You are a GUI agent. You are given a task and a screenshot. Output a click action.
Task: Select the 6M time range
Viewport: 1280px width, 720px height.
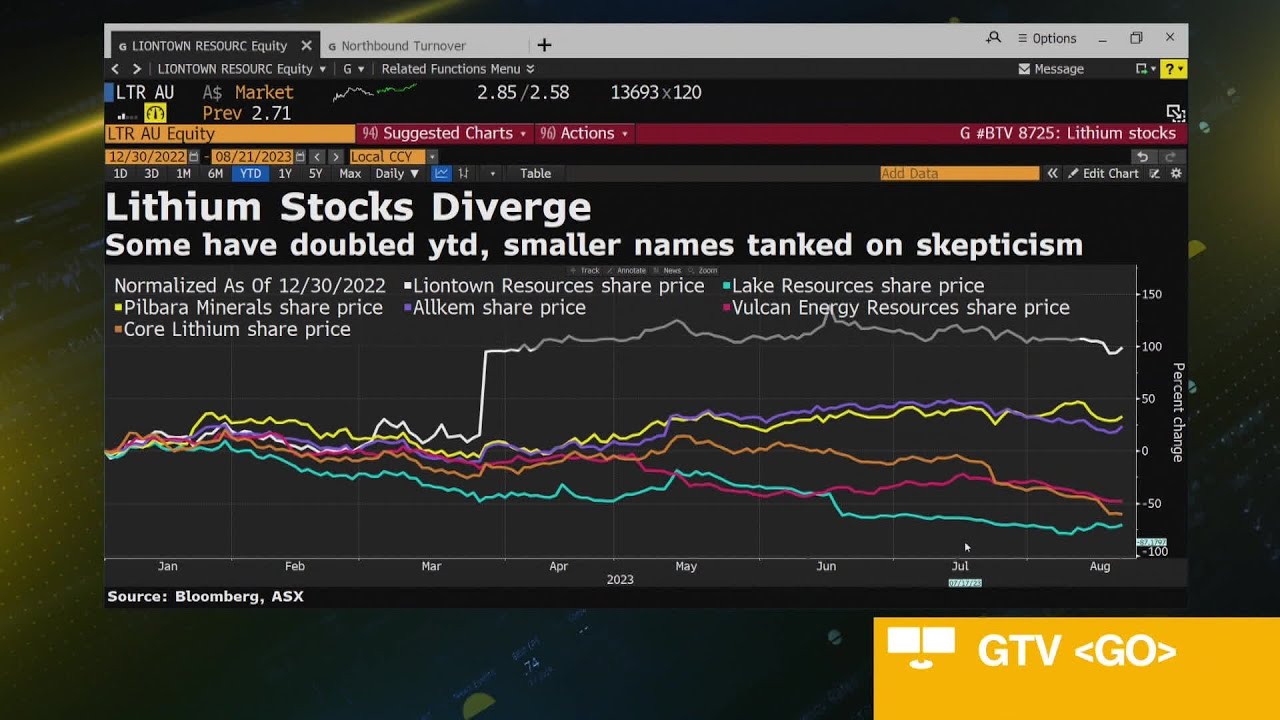(x=215, y=173)
